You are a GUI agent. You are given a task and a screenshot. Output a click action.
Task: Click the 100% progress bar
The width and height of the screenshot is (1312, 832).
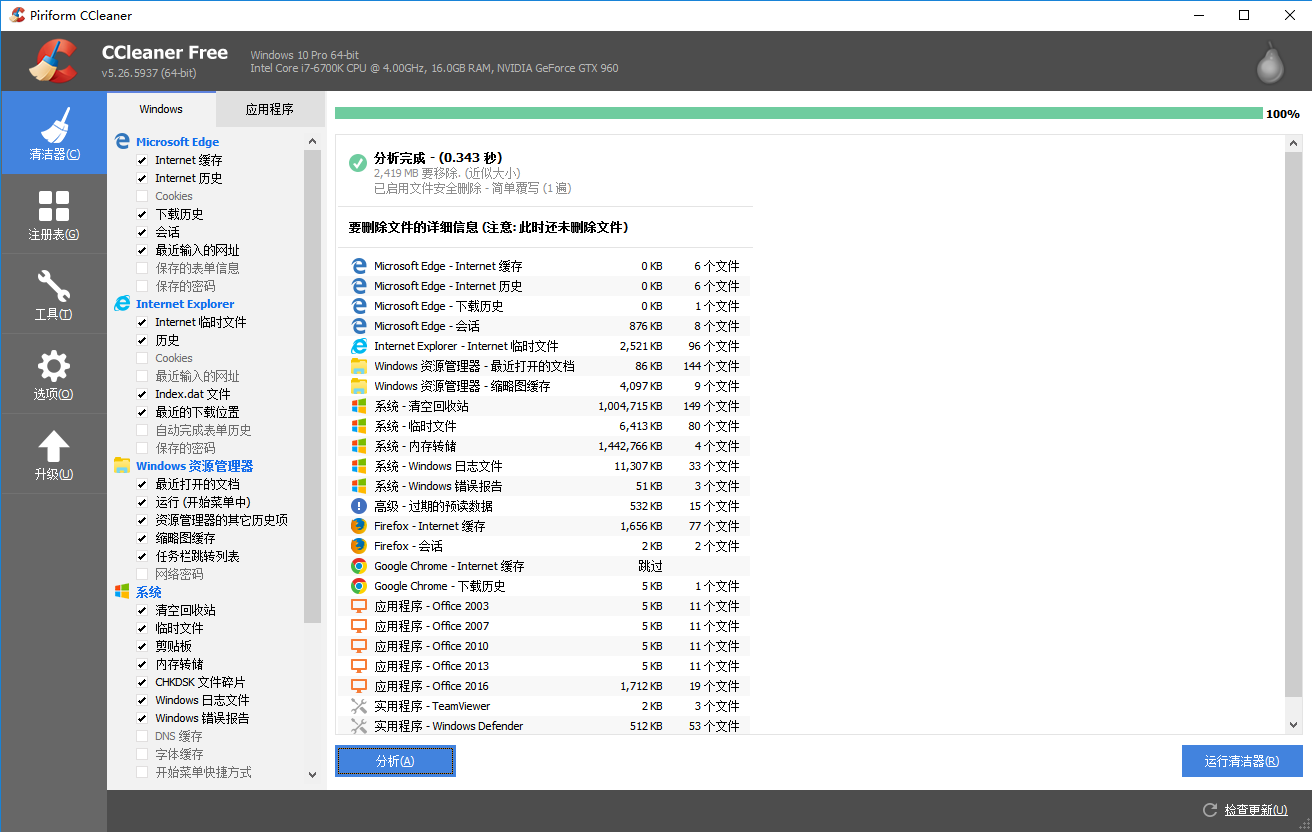[x=800, y=114]
